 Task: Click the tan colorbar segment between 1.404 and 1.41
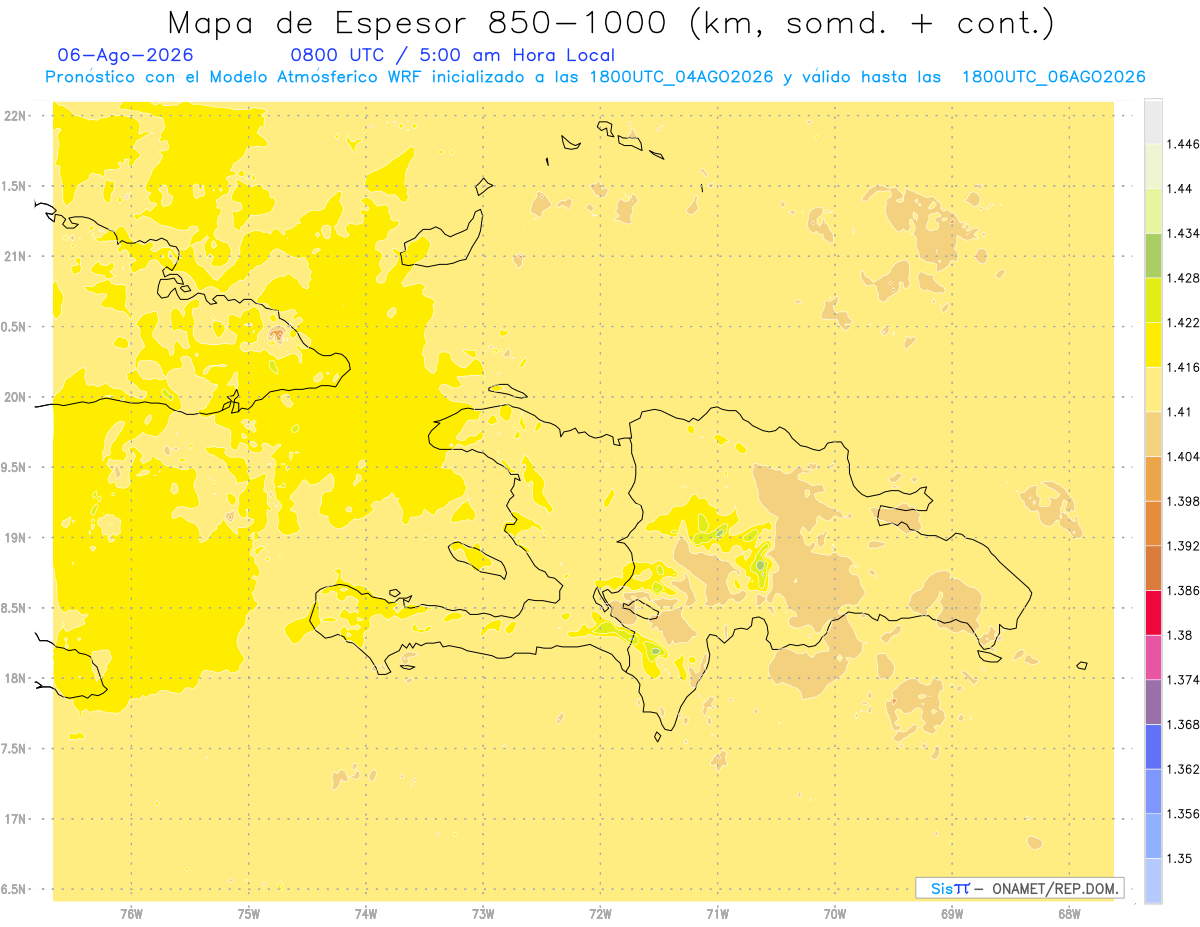click(1154, 435)
